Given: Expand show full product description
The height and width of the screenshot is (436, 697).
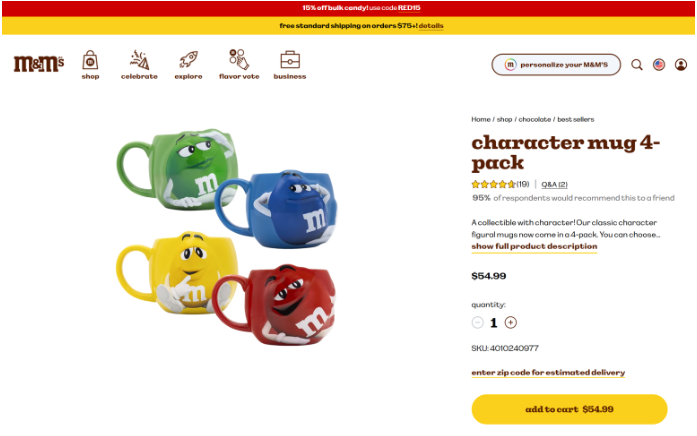Looking at the screenshot, I should pos(534,246).
